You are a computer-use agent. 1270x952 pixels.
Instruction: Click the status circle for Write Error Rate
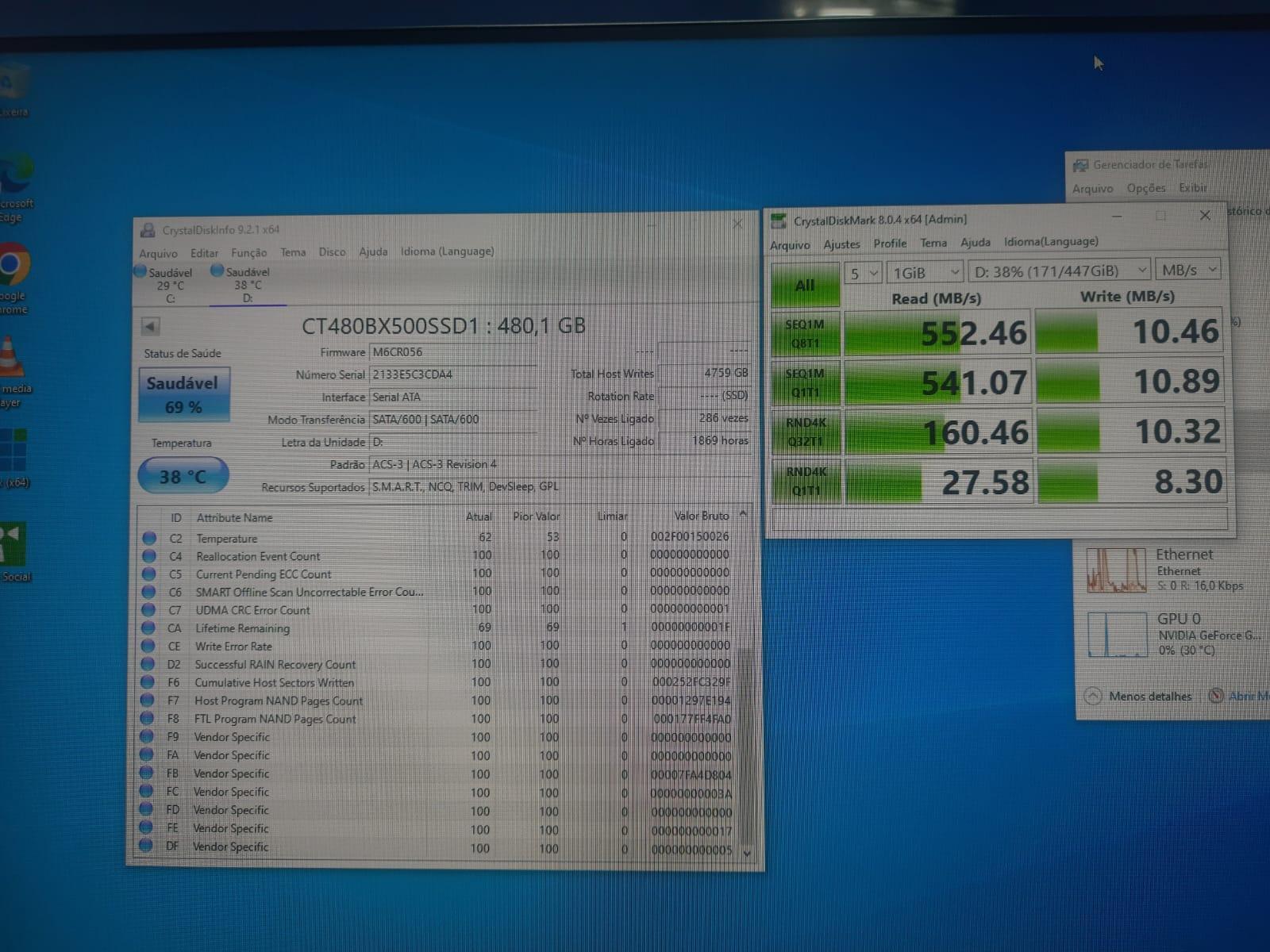coord(148,646)
